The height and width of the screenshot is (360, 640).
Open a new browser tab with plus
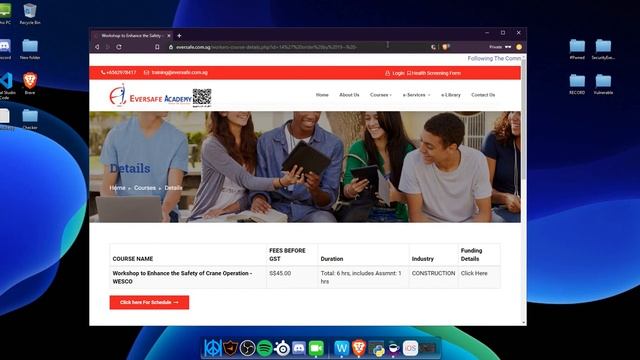179,36
